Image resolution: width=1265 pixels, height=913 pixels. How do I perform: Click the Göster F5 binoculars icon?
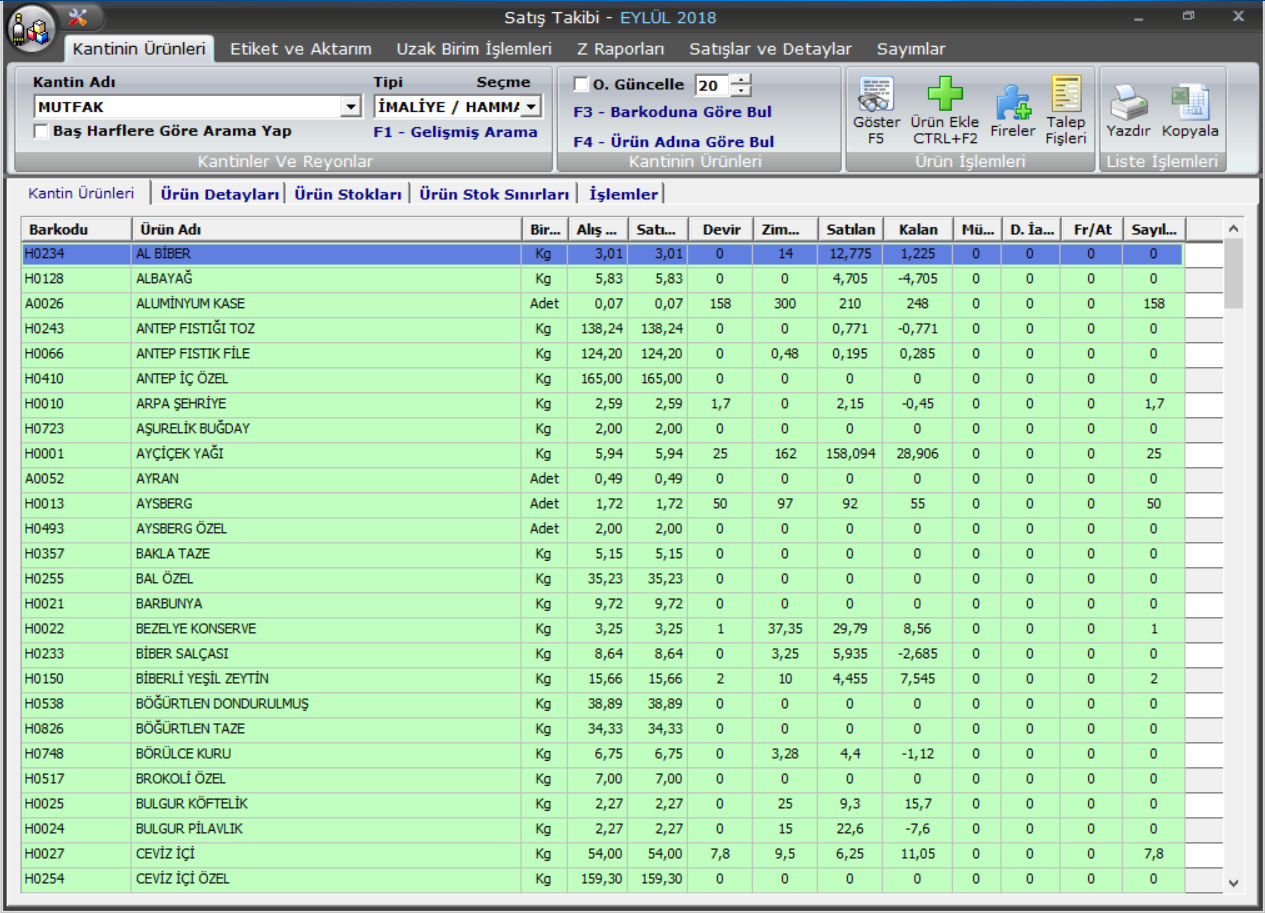(x=876, y=97)
